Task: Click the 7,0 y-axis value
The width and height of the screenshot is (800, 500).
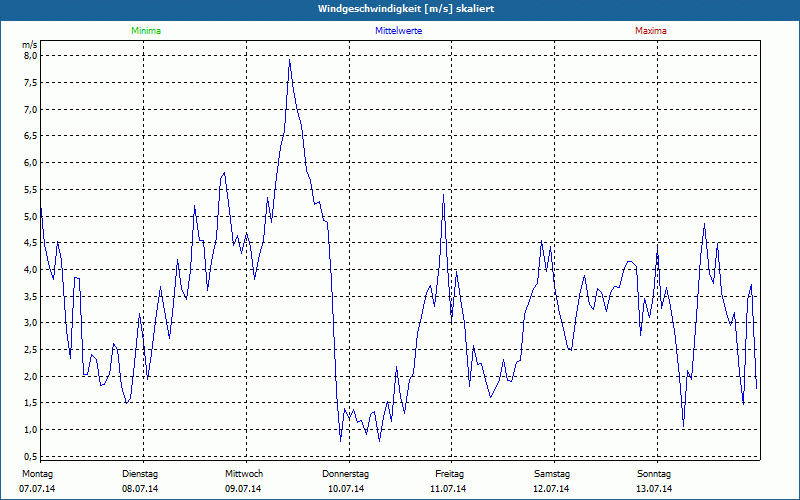Action: (x=31, y=109)
